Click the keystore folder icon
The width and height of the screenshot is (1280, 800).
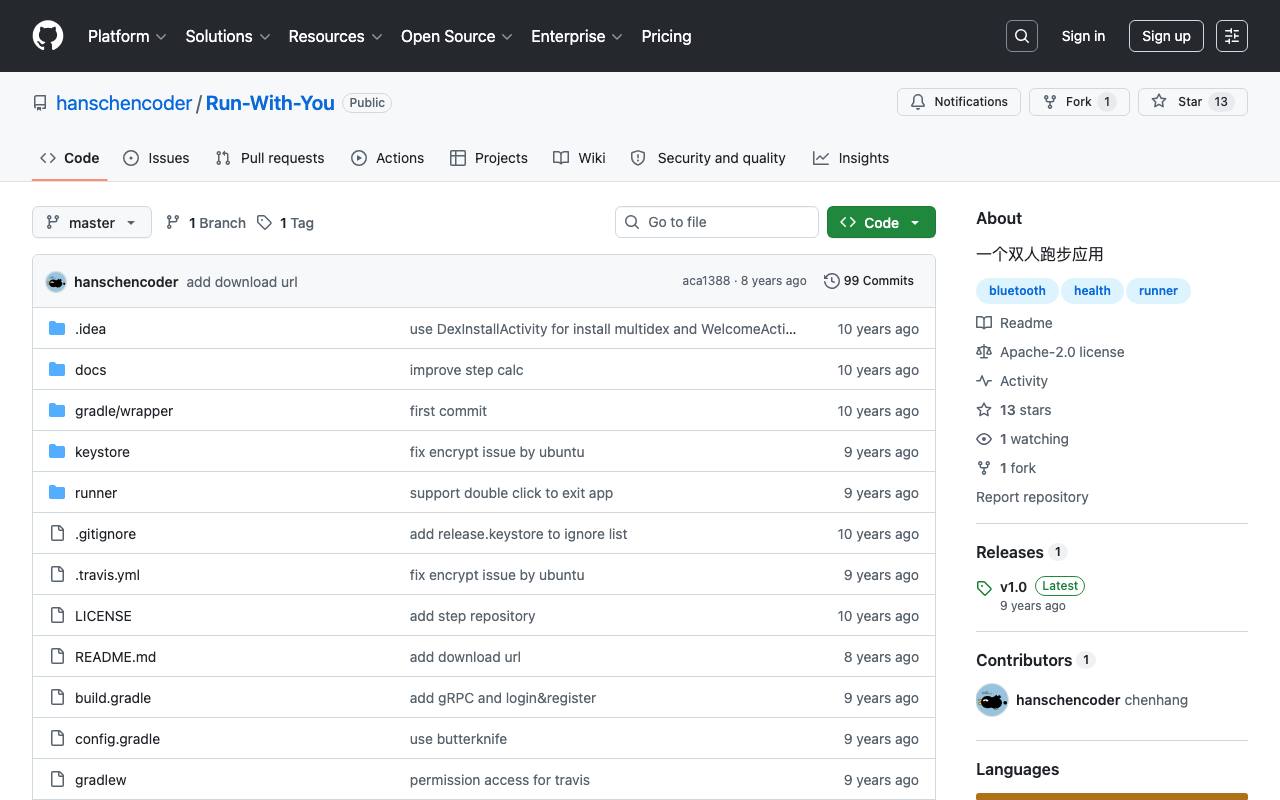click(x=57, y=452)
